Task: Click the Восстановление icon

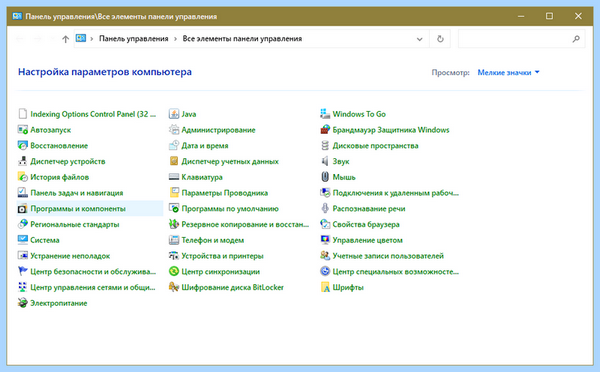Action: click(23, 145)
